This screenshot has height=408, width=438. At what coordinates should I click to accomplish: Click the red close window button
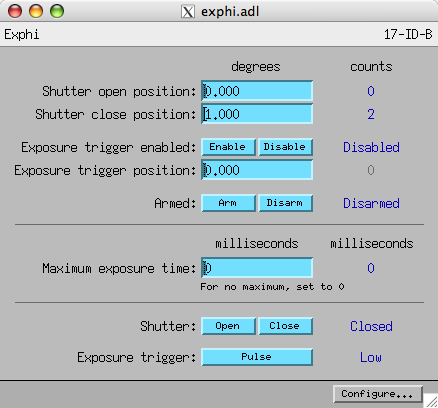(x=15, y=11)
